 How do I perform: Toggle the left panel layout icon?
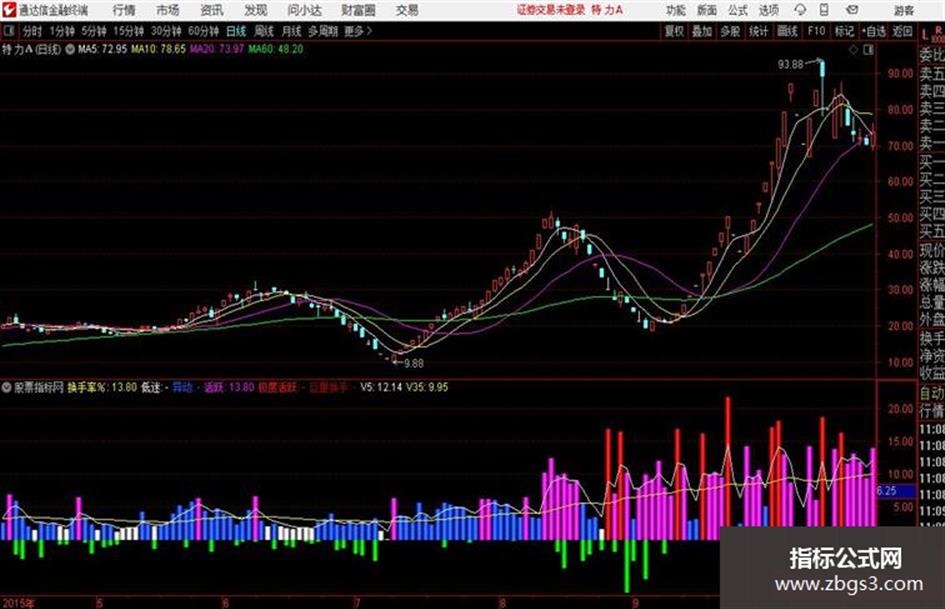click(x=8, y=31)
